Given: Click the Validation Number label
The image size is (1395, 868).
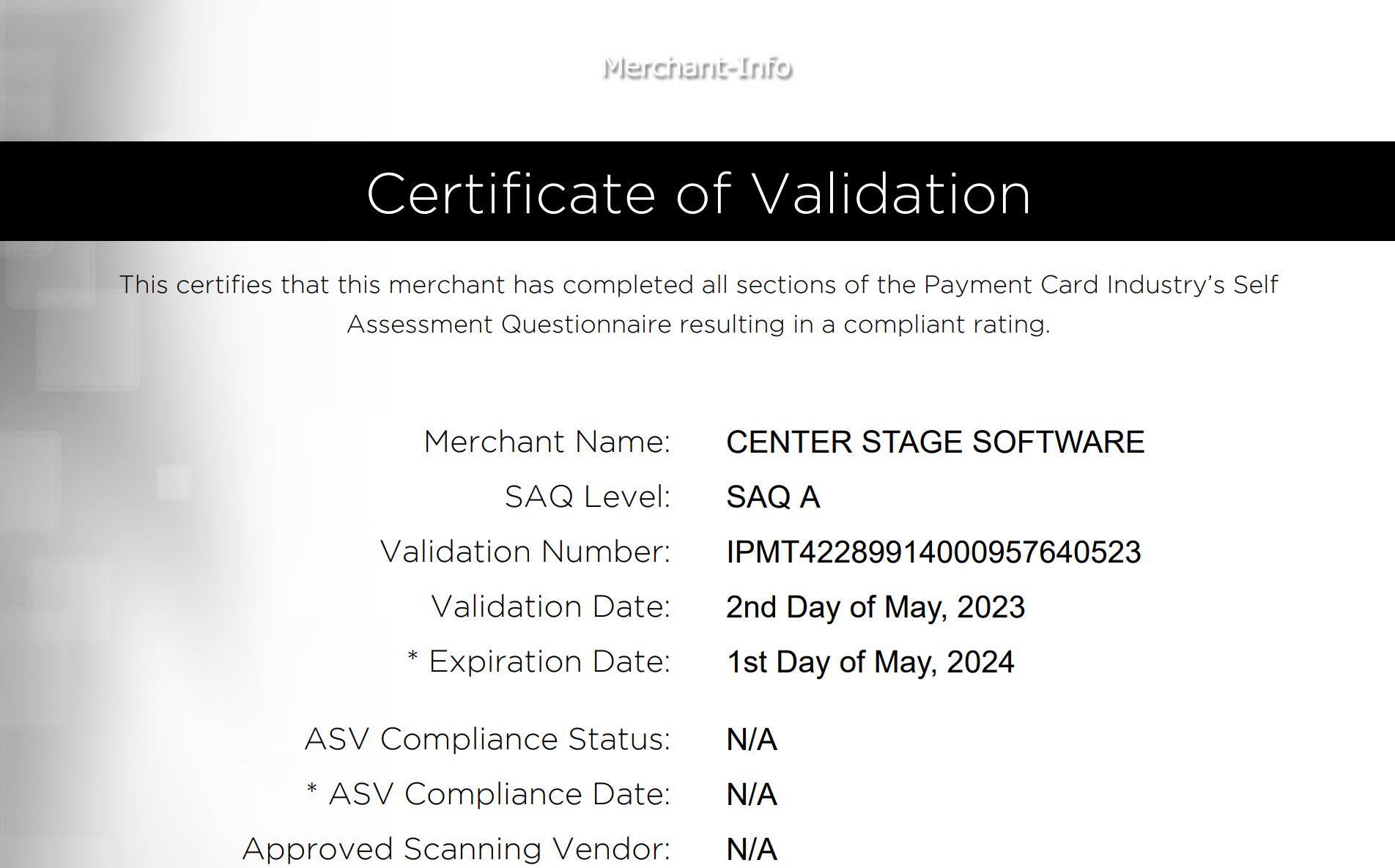Looking at the screenshot, I should [525, 552].
